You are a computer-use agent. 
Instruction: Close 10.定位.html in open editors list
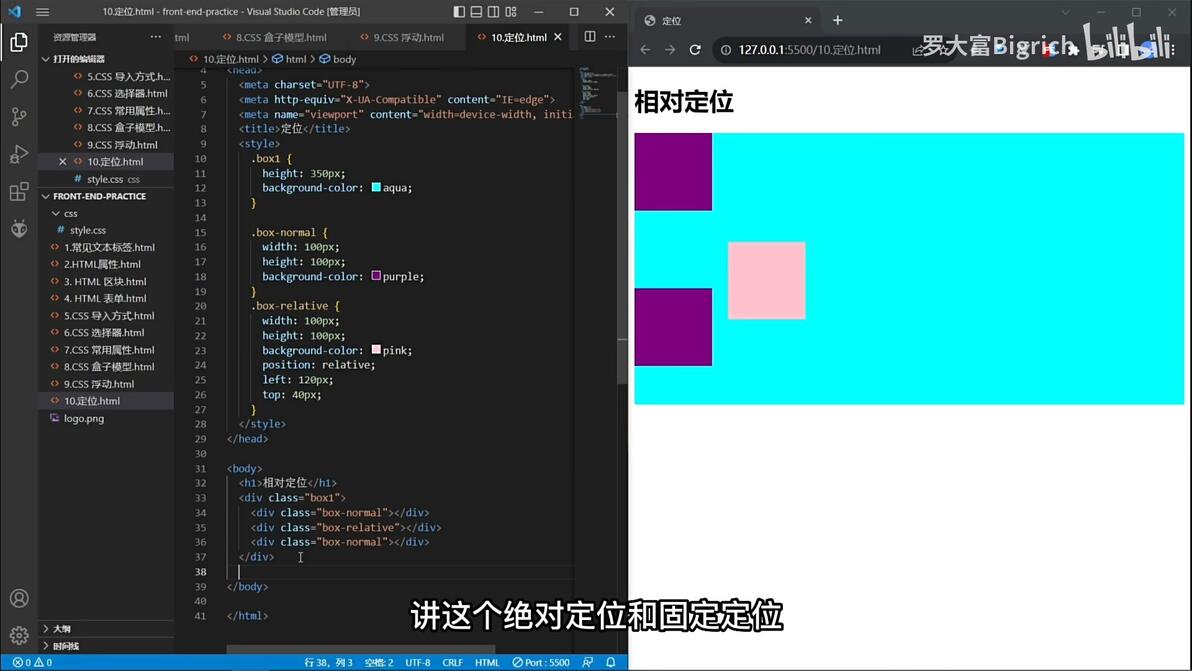click(62, 162)
